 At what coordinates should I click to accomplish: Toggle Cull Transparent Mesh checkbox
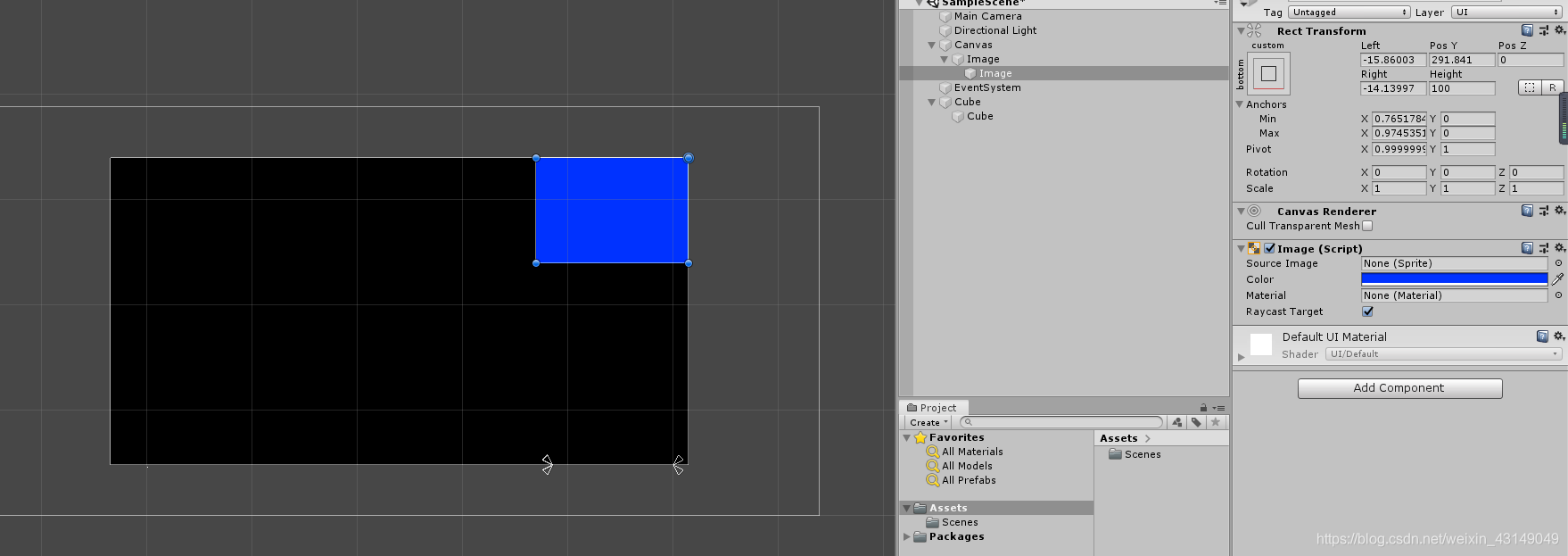coord(1367,226)
